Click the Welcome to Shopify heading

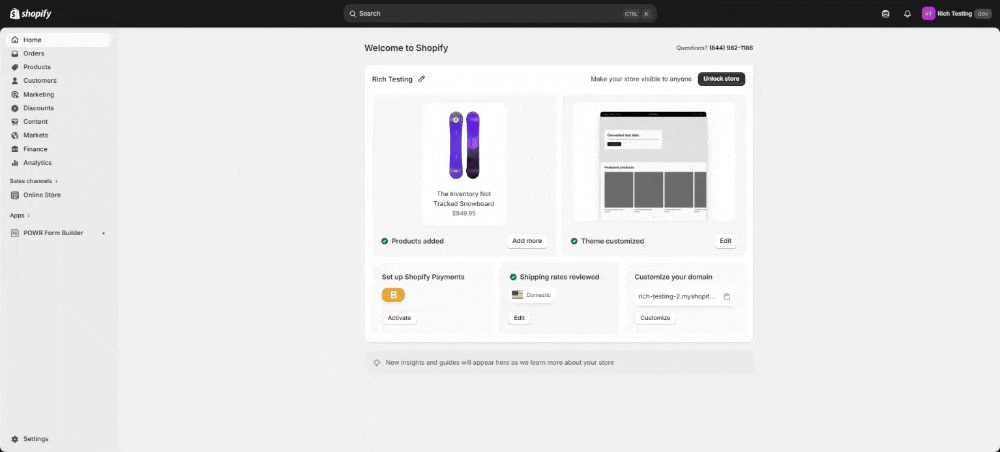pos(406,48)
